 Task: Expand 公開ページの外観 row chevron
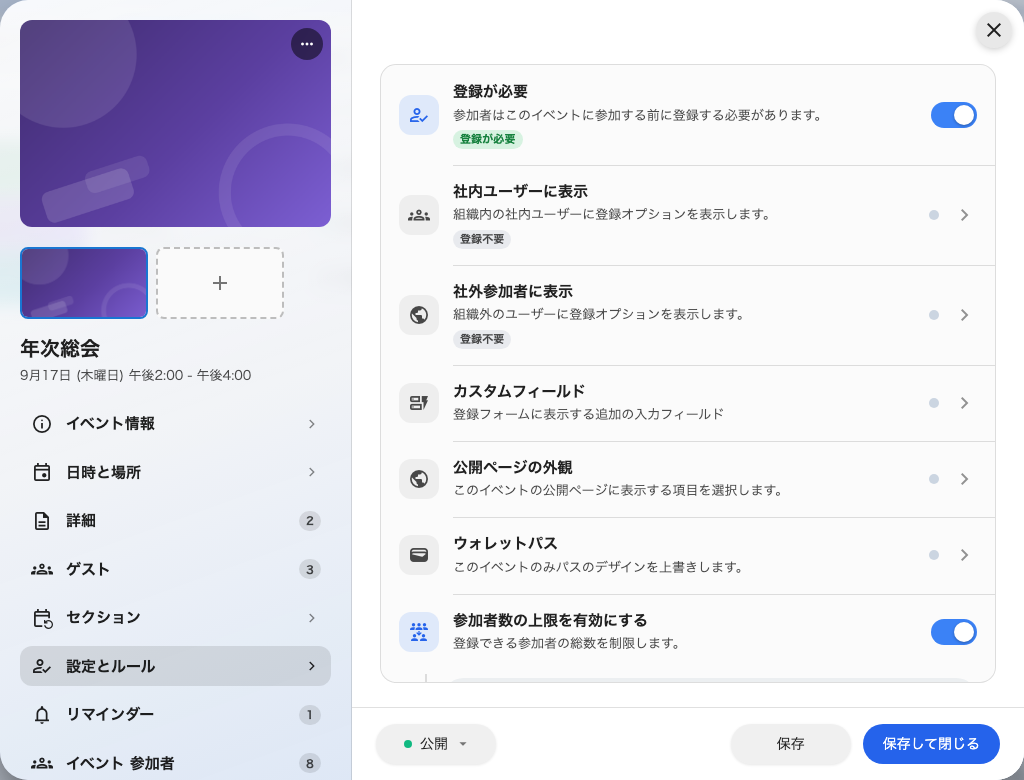[965, 479]
